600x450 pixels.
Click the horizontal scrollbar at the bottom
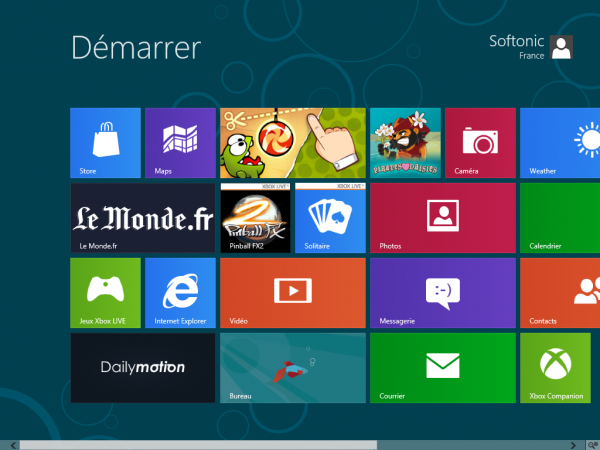coord(200,444)
